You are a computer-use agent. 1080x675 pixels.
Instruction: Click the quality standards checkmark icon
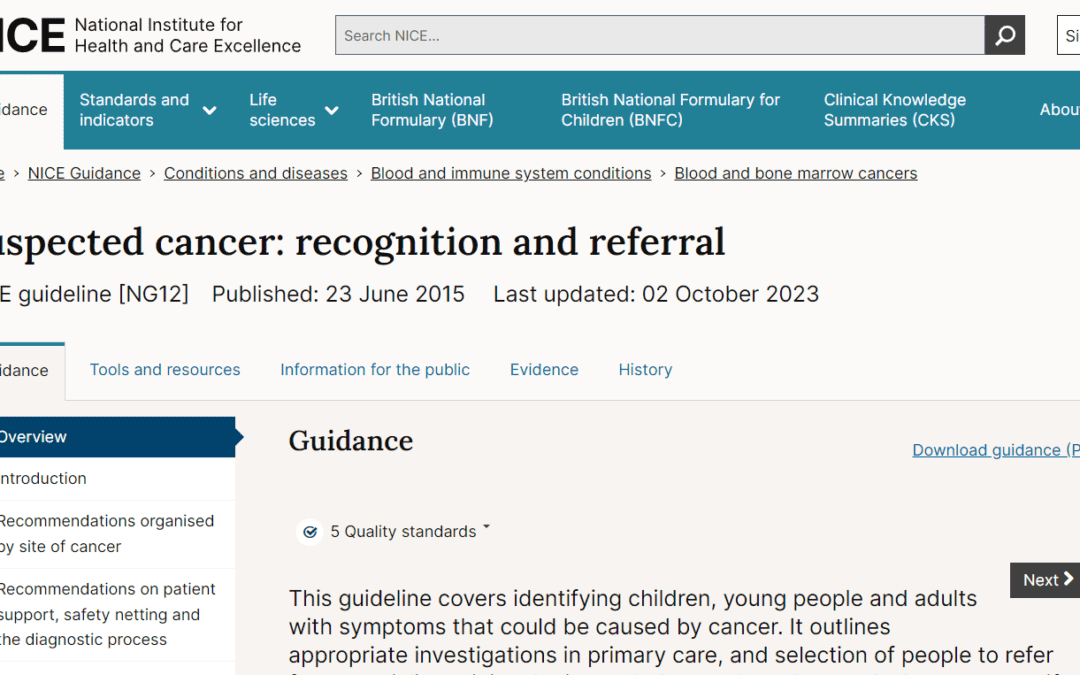coord(310,532)
